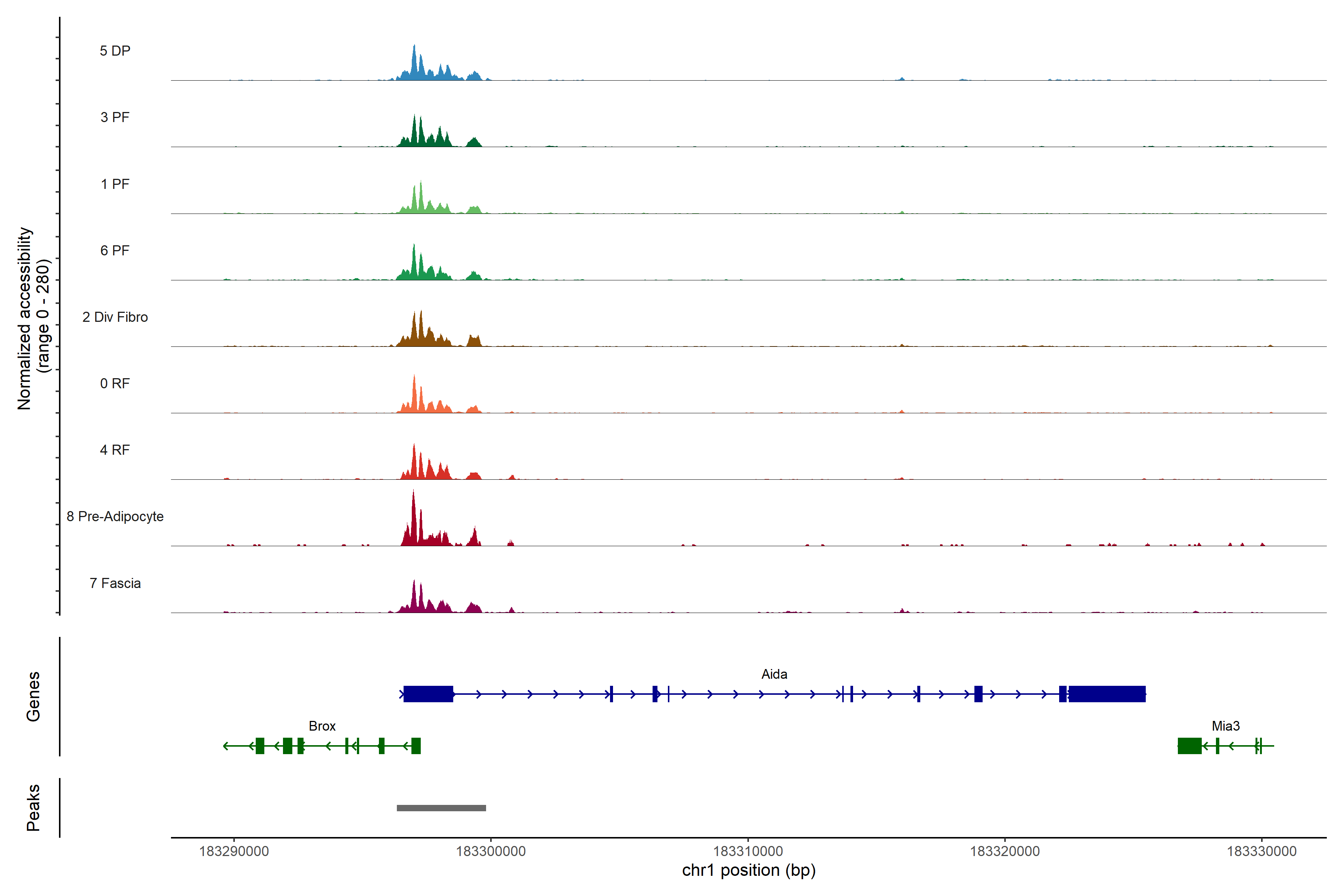Click the Aida gene label
Image resolution: width=1344 pixels, height=896 pixels.
774,674
